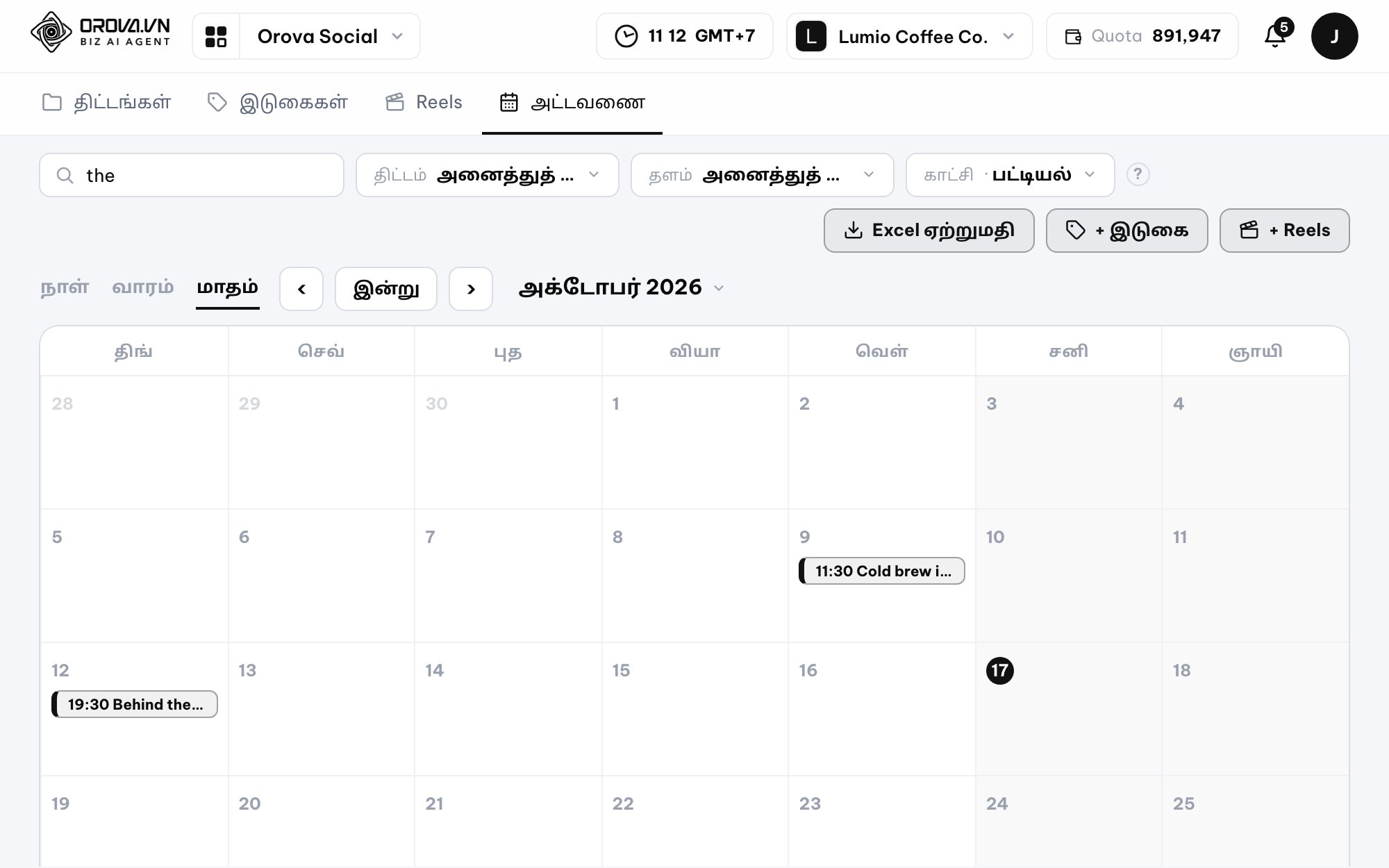Click the + இடுகை new post button
1389x868 pixels.
[x=1127, y=231]
